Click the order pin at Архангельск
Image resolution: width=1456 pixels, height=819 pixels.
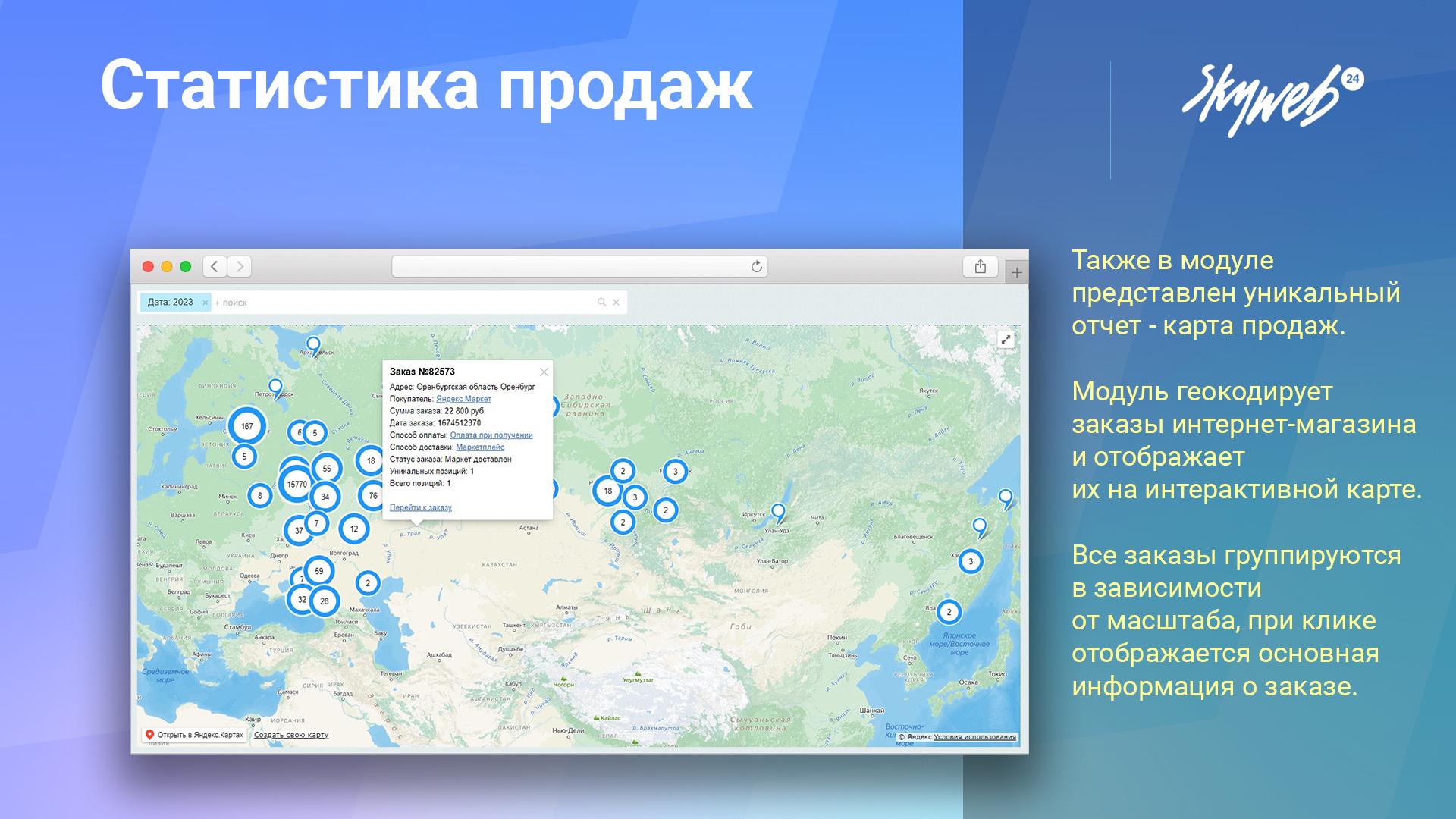(x=313, y=347)
